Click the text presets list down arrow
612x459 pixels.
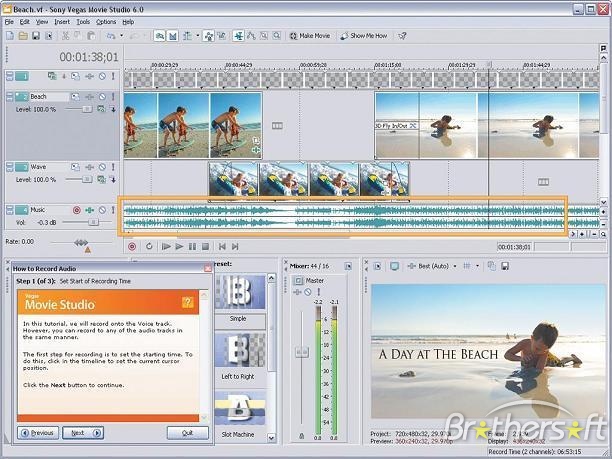pyautogui.click(x=272, y=438)
